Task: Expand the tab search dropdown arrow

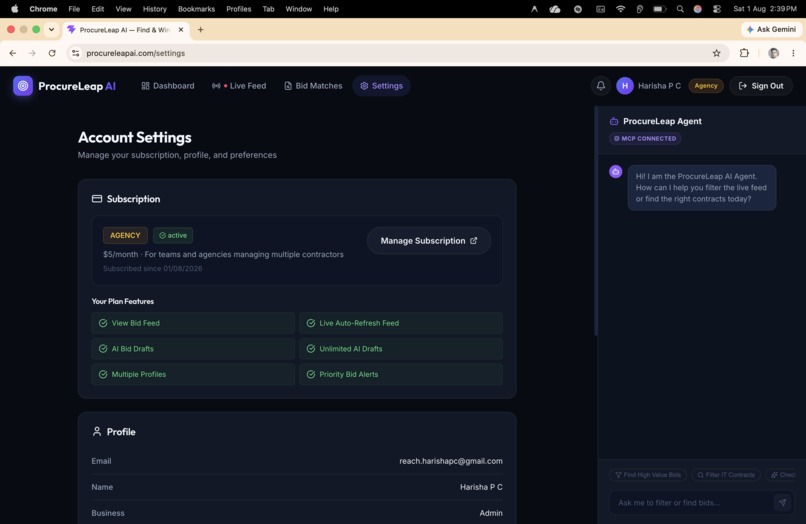Action: [51, 29]
